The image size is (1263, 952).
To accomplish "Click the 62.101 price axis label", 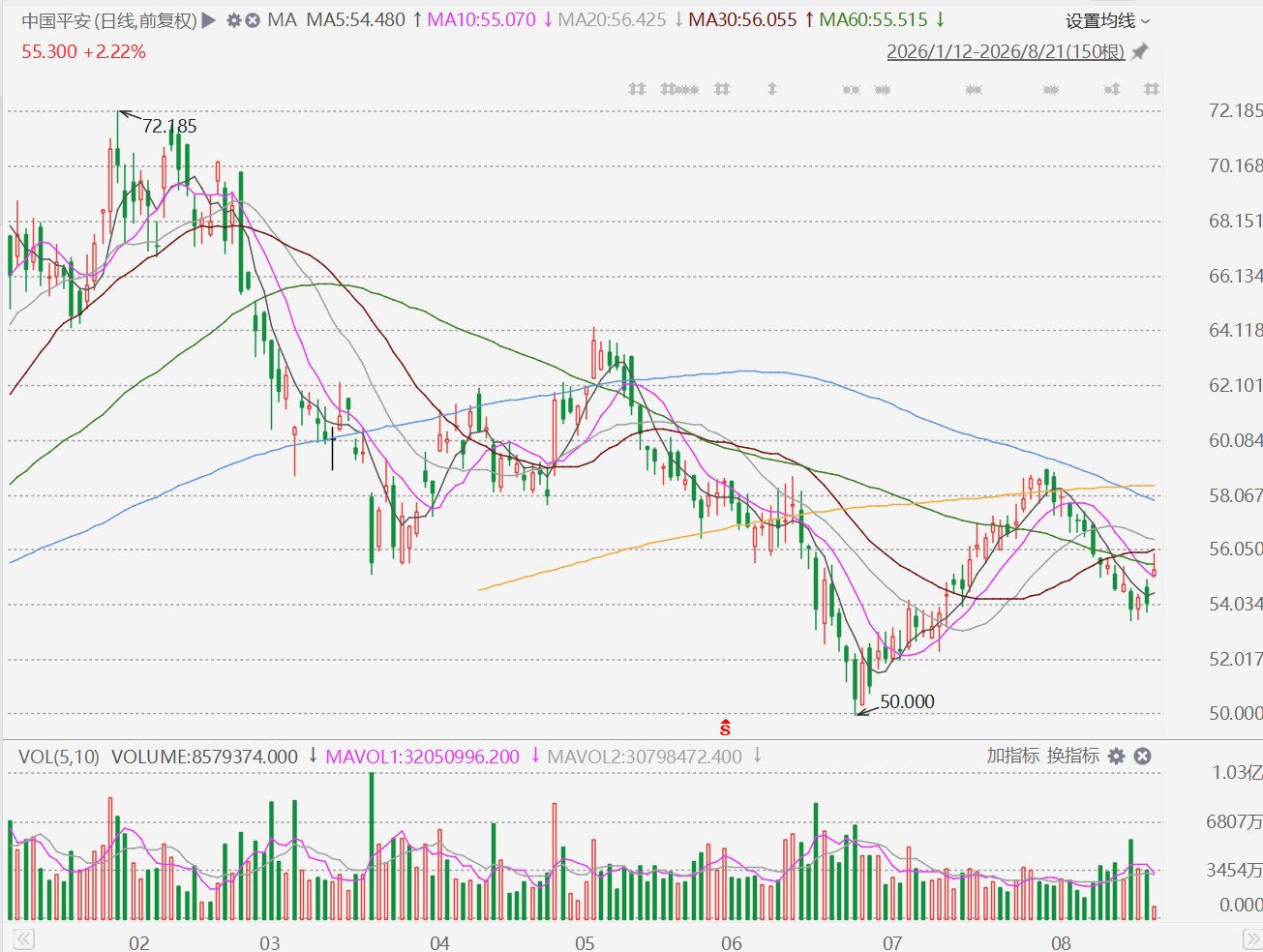I will click(1235, 385).
